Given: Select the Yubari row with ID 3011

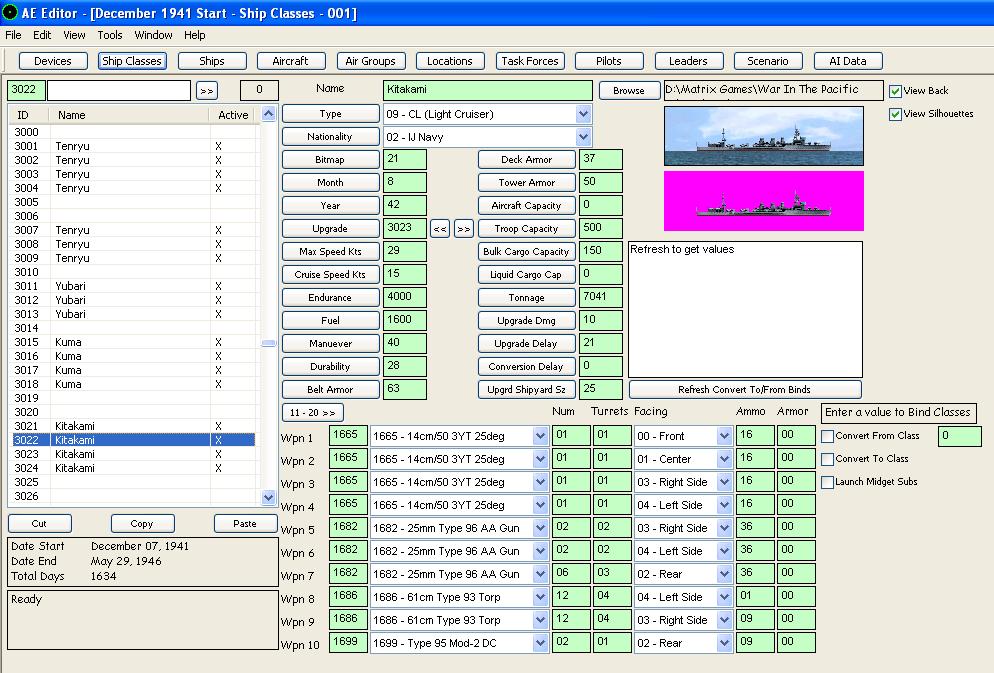Looking at the screenshot, I should (134, 286).
